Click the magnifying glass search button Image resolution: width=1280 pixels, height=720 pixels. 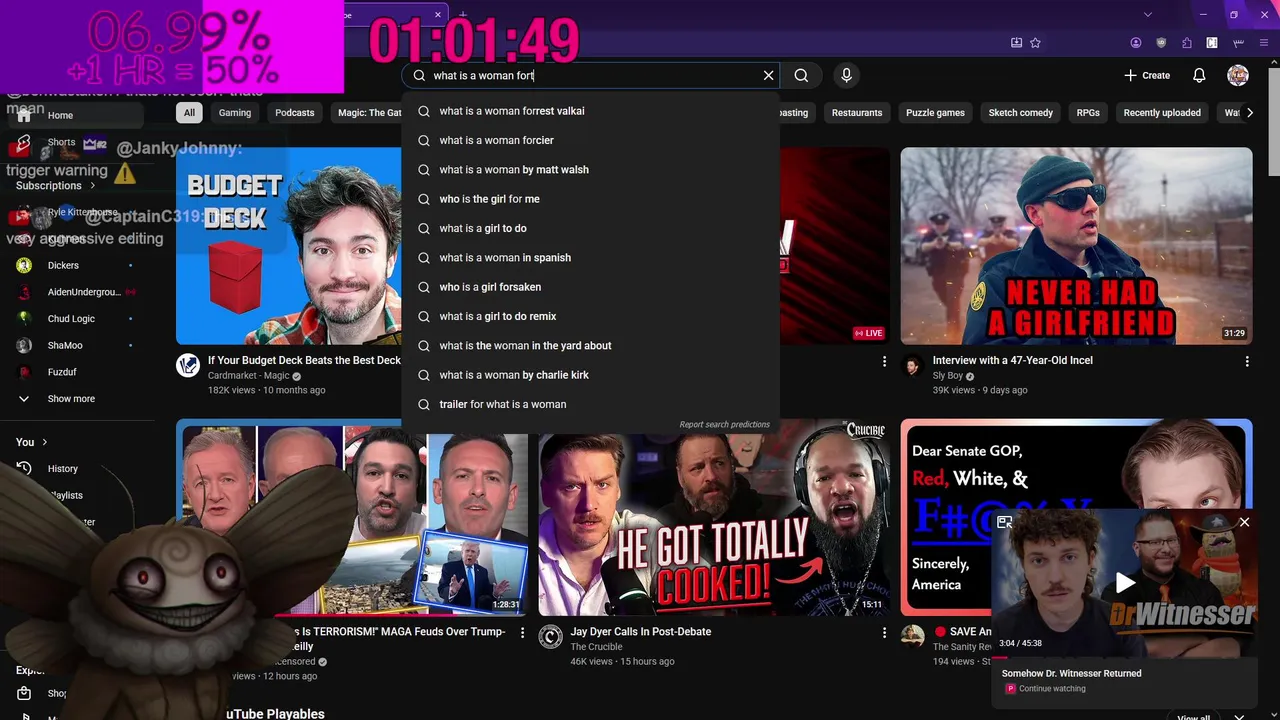click(801, 75)
